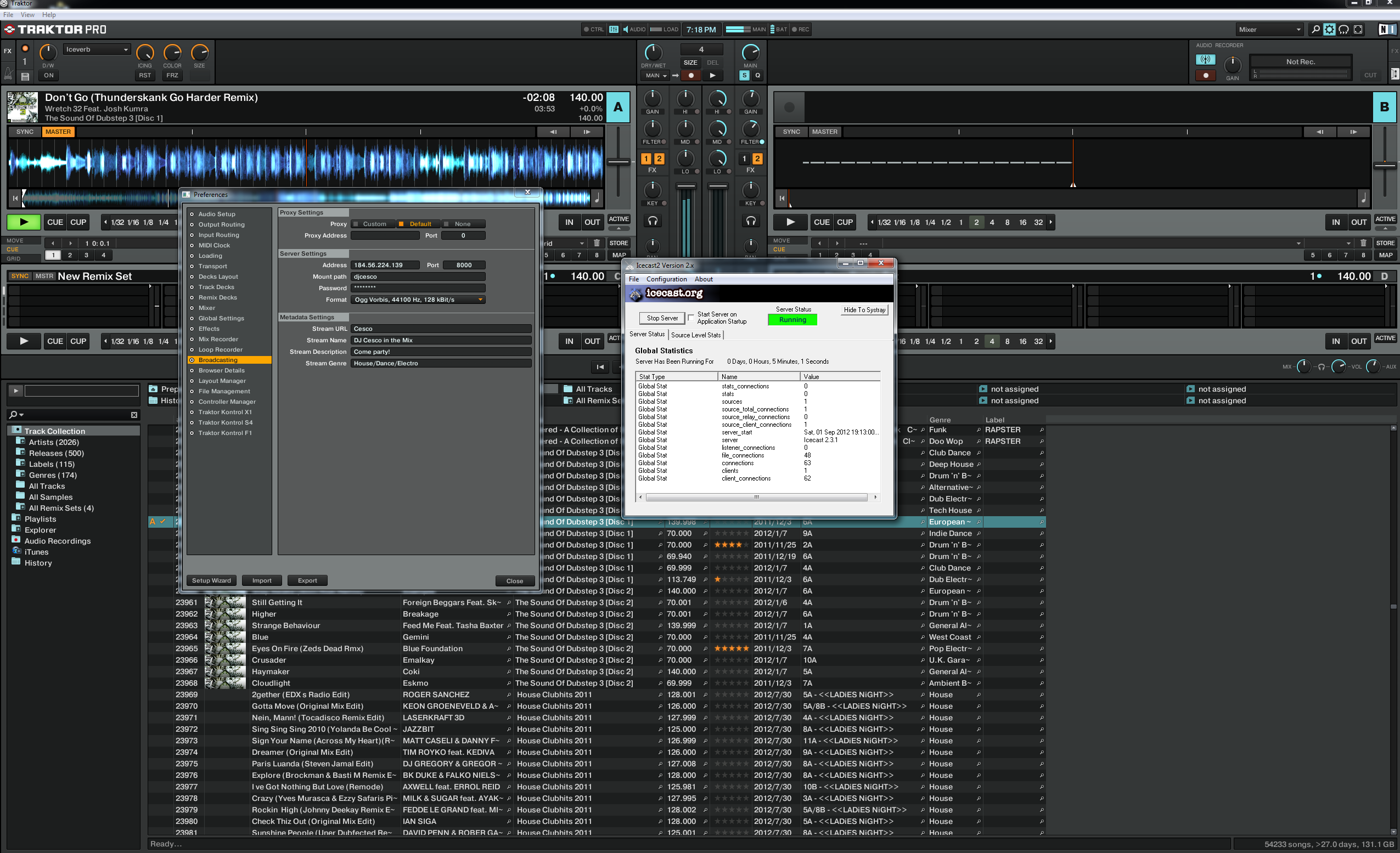This screenshot has width=1400, height=853.
Task: Expand Playlists folder in browser tree
Action: (15, 518)
